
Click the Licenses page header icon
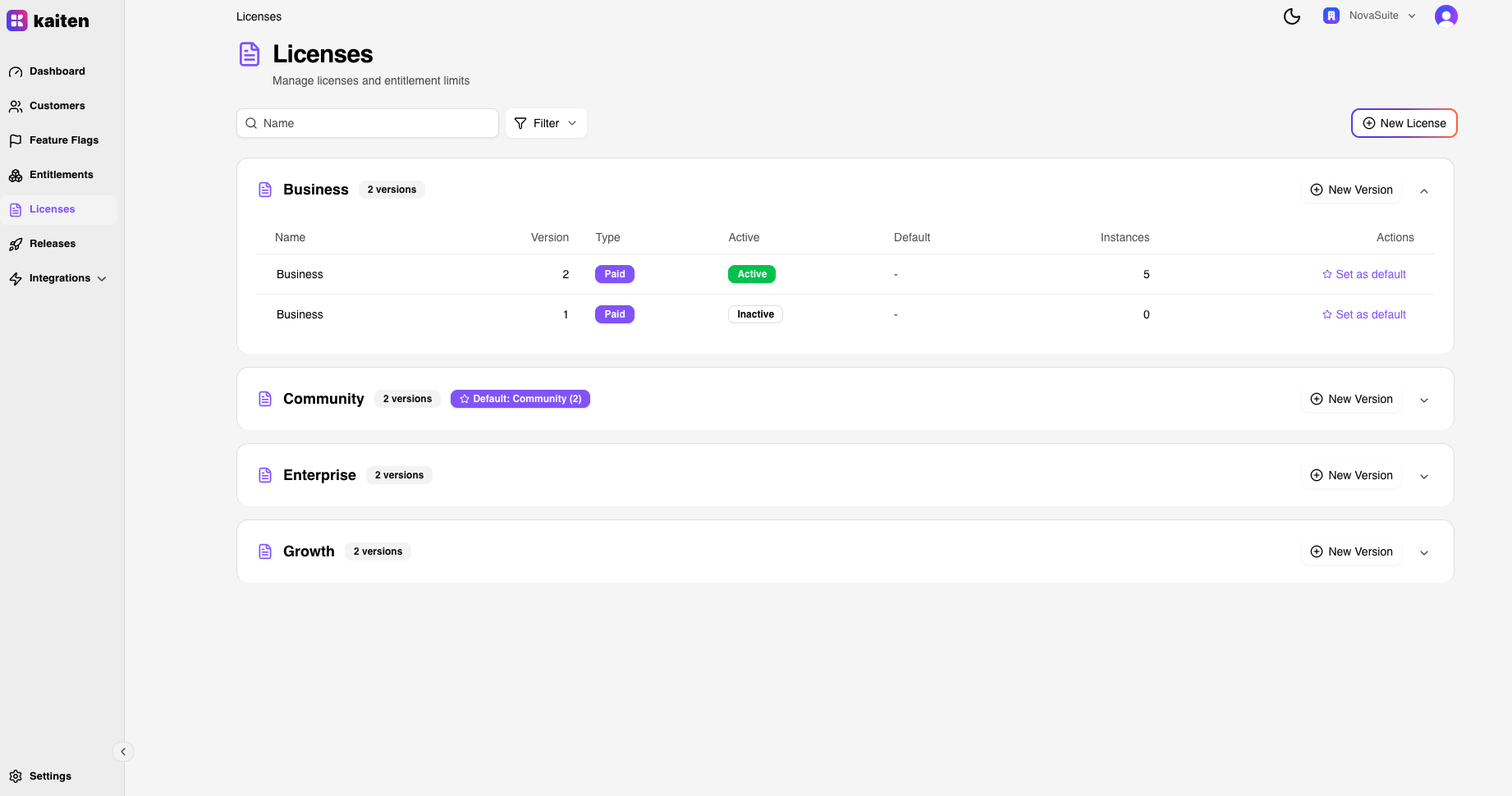(250, 54)
